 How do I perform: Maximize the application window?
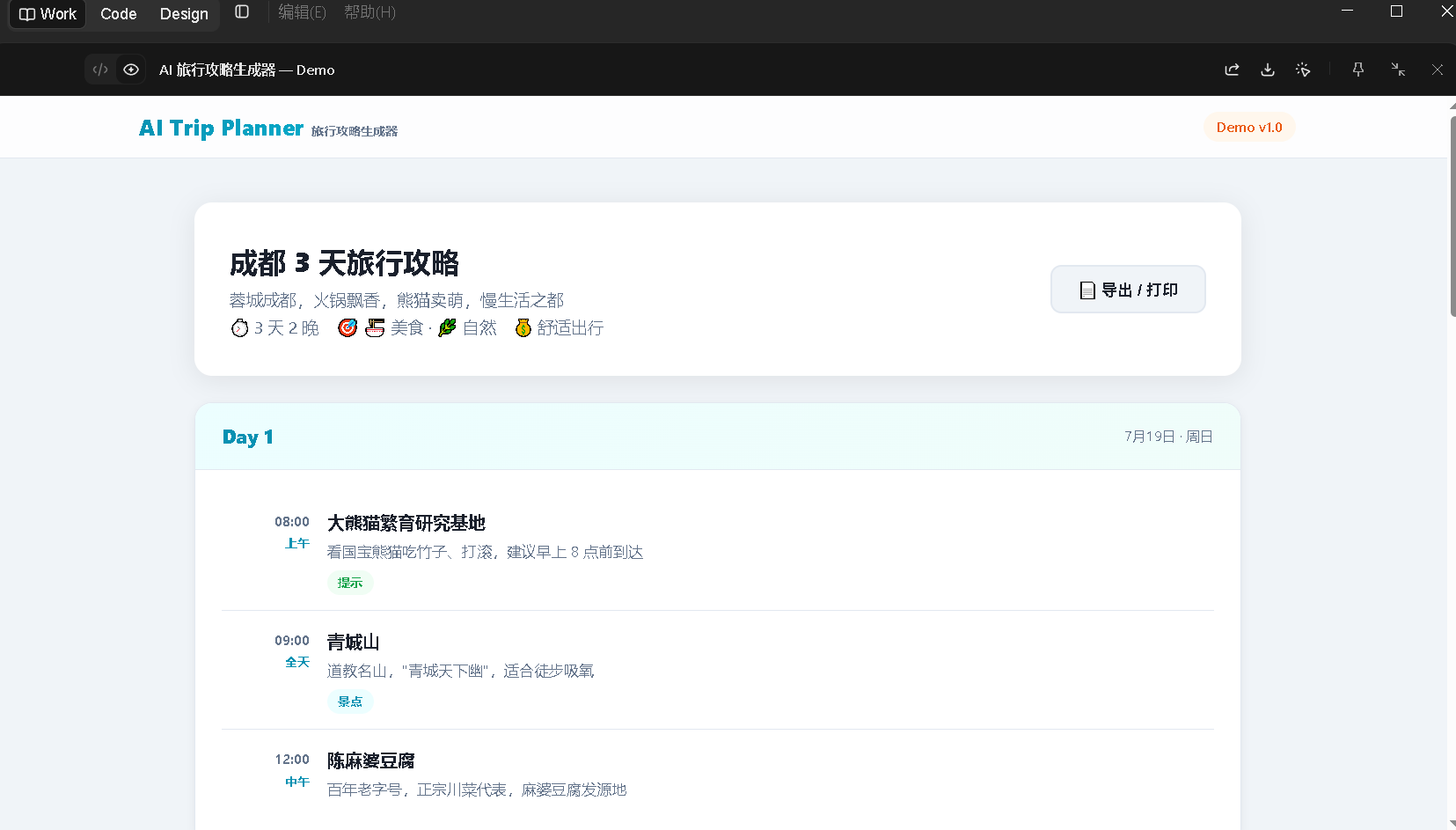click(1396, 11)
